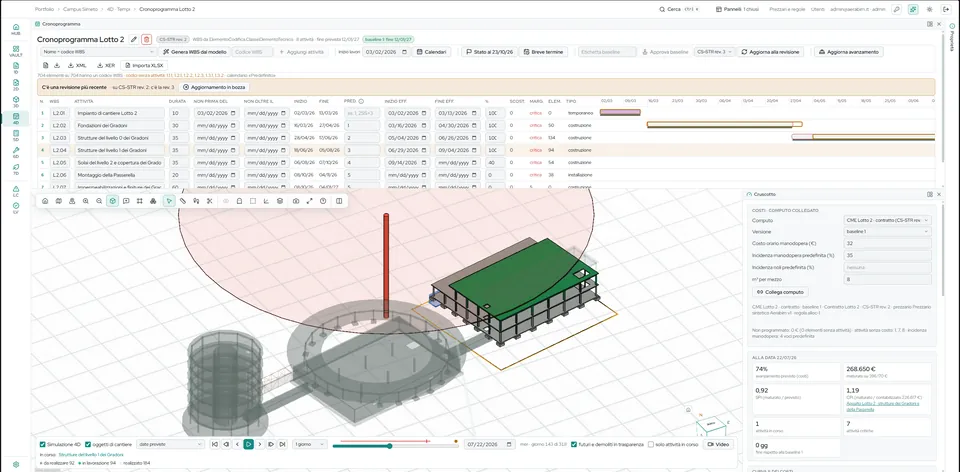
Task: Toggle the cube perspective view icon
Action: 113,201
